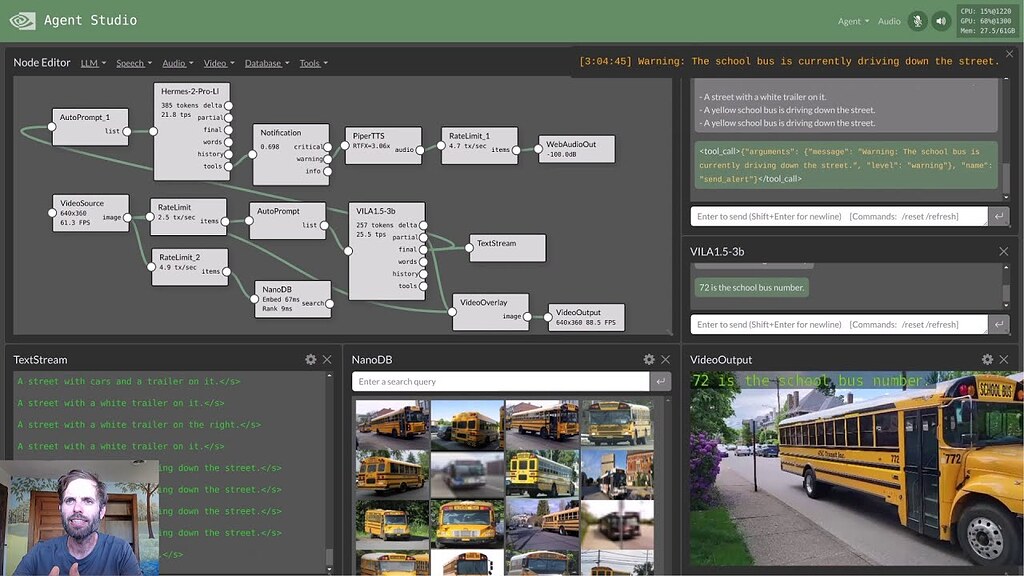This screenshot has height=576, width=1024.
Task: Open the TextStream panel settings gear
Action: coord(310,359)
